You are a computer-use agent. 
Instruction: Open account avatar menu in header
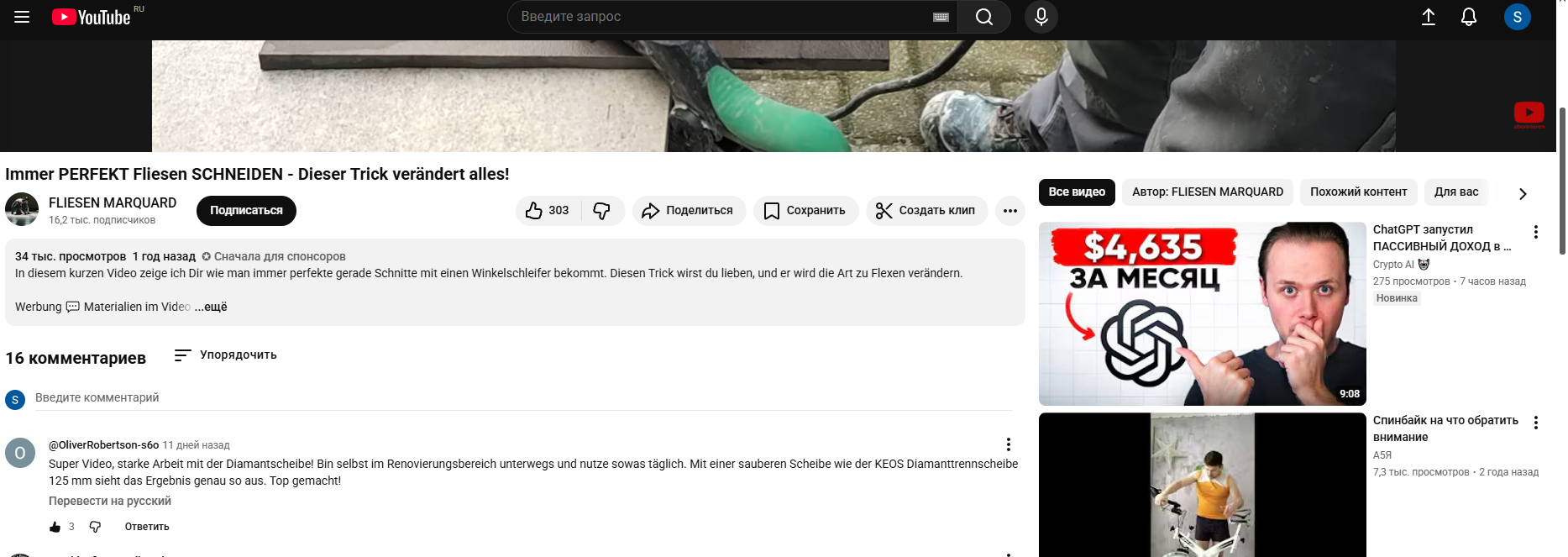[x=1518, y=17]
